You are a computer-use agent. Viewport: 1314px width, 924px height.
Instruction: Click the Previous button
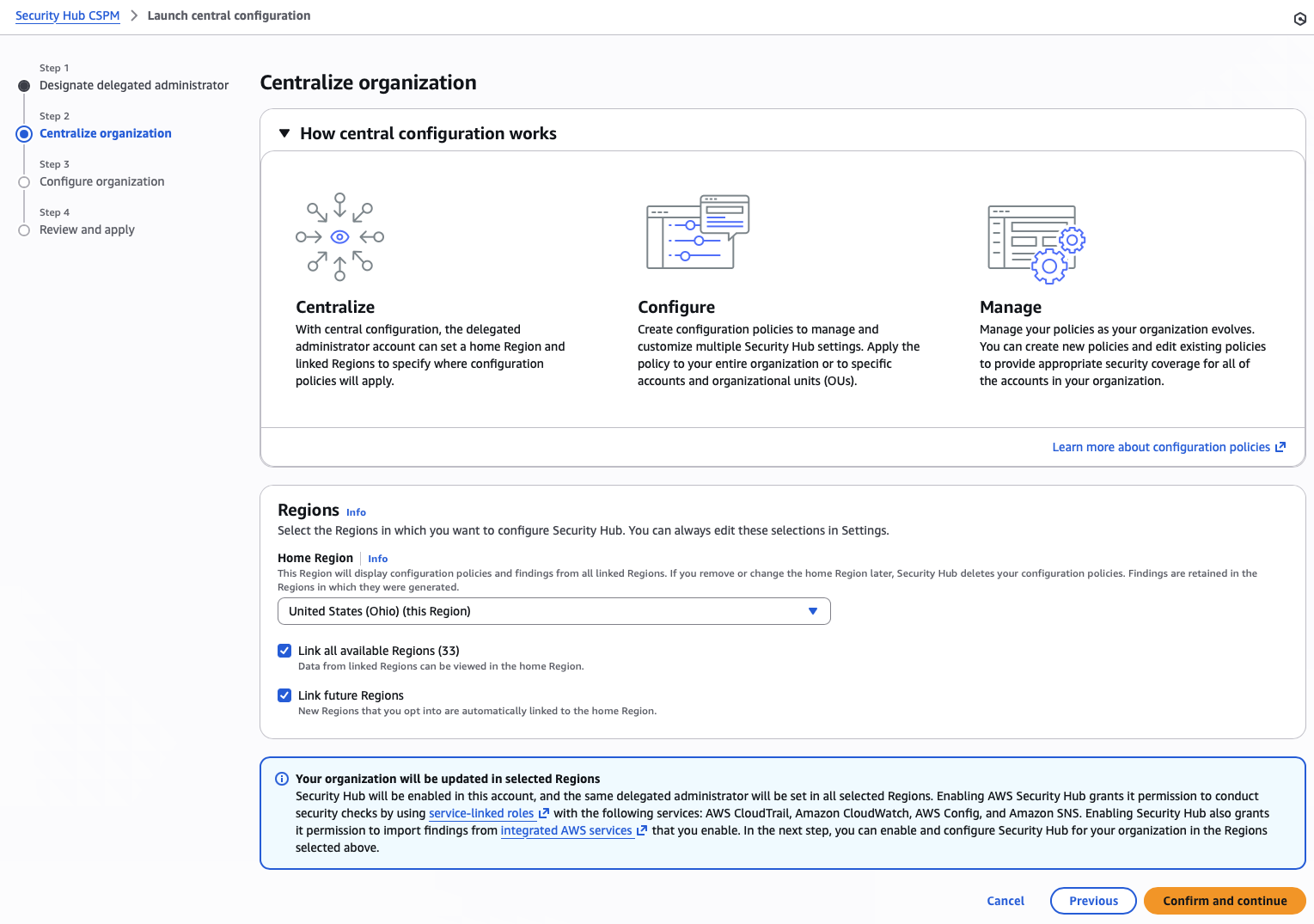coord(1093,901)
